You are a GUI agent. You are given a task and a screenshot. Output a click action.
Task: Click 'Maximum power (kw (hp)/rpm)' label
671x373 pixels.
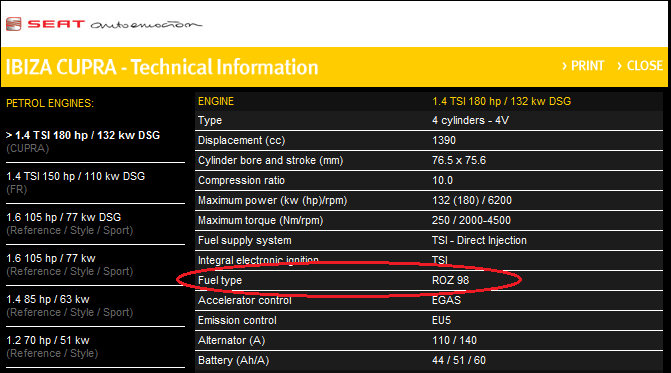click(273, 201)
